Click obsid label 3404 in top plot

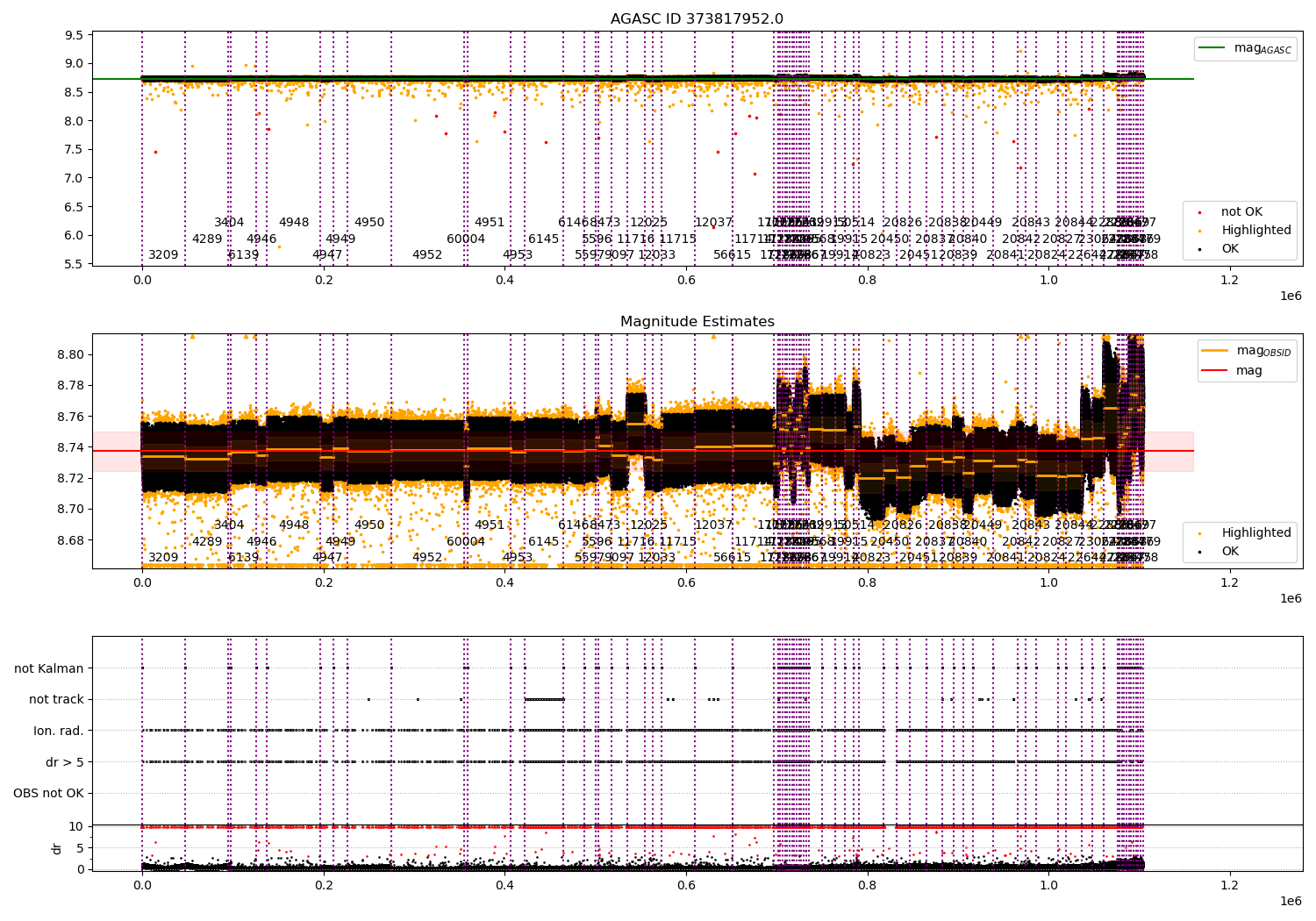229,223
